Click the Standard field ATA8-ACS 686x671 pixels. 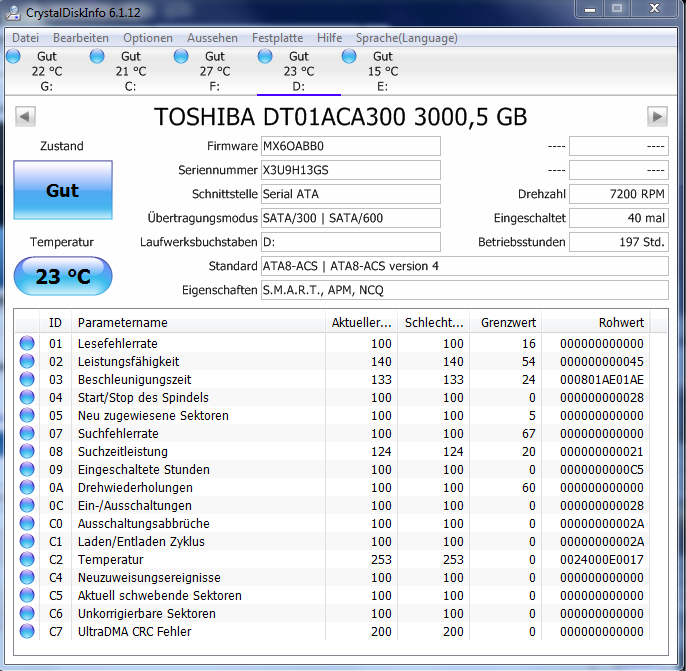pyautogui.click(x=465, y=266)
